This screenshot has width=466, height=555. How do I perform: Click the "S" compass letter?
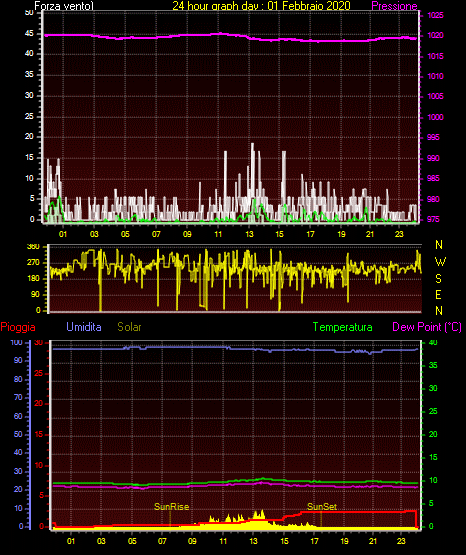click(438, 279)
